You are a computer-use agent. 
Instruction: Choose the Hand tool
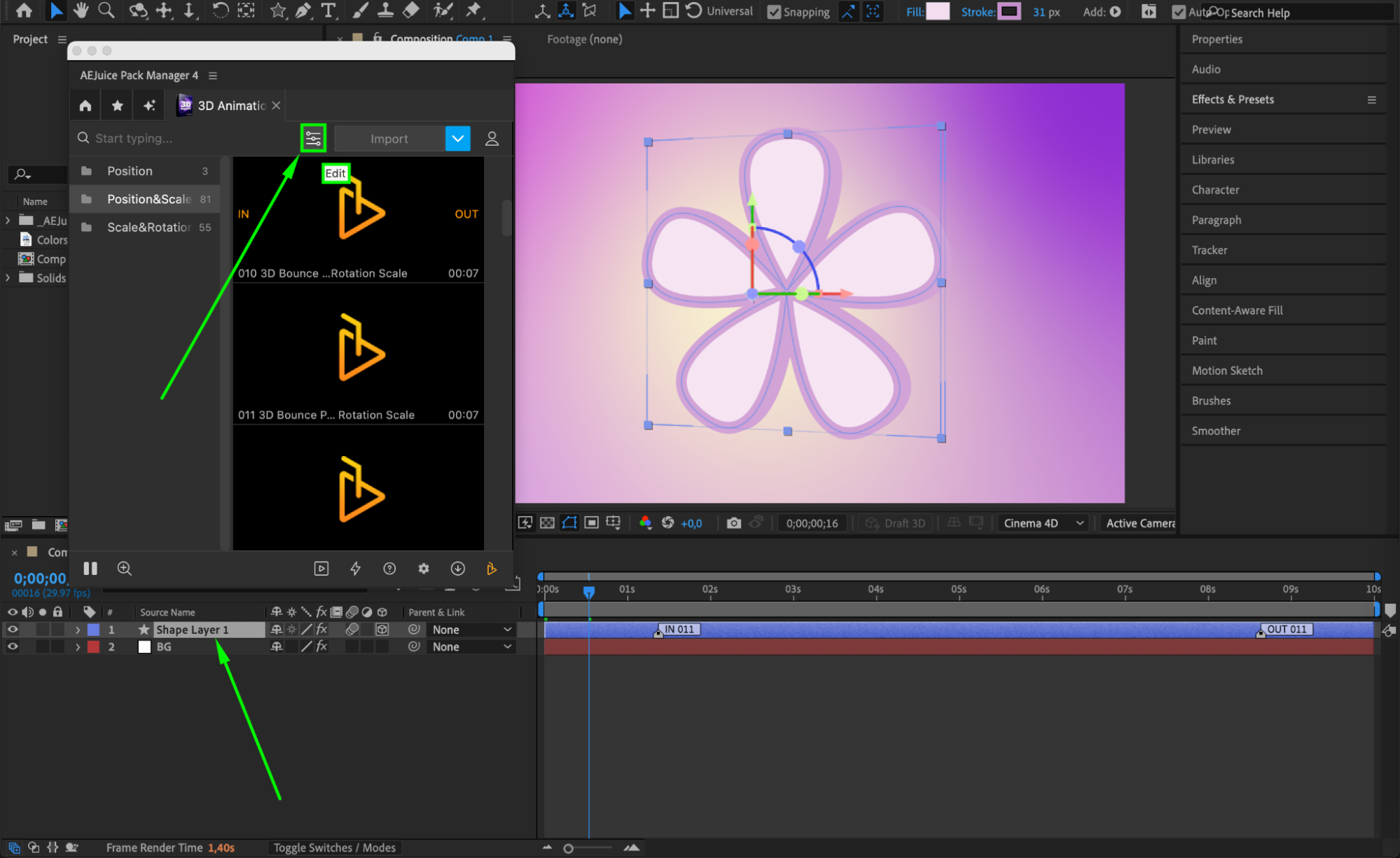pyautogui.click(x=81, y=11)
